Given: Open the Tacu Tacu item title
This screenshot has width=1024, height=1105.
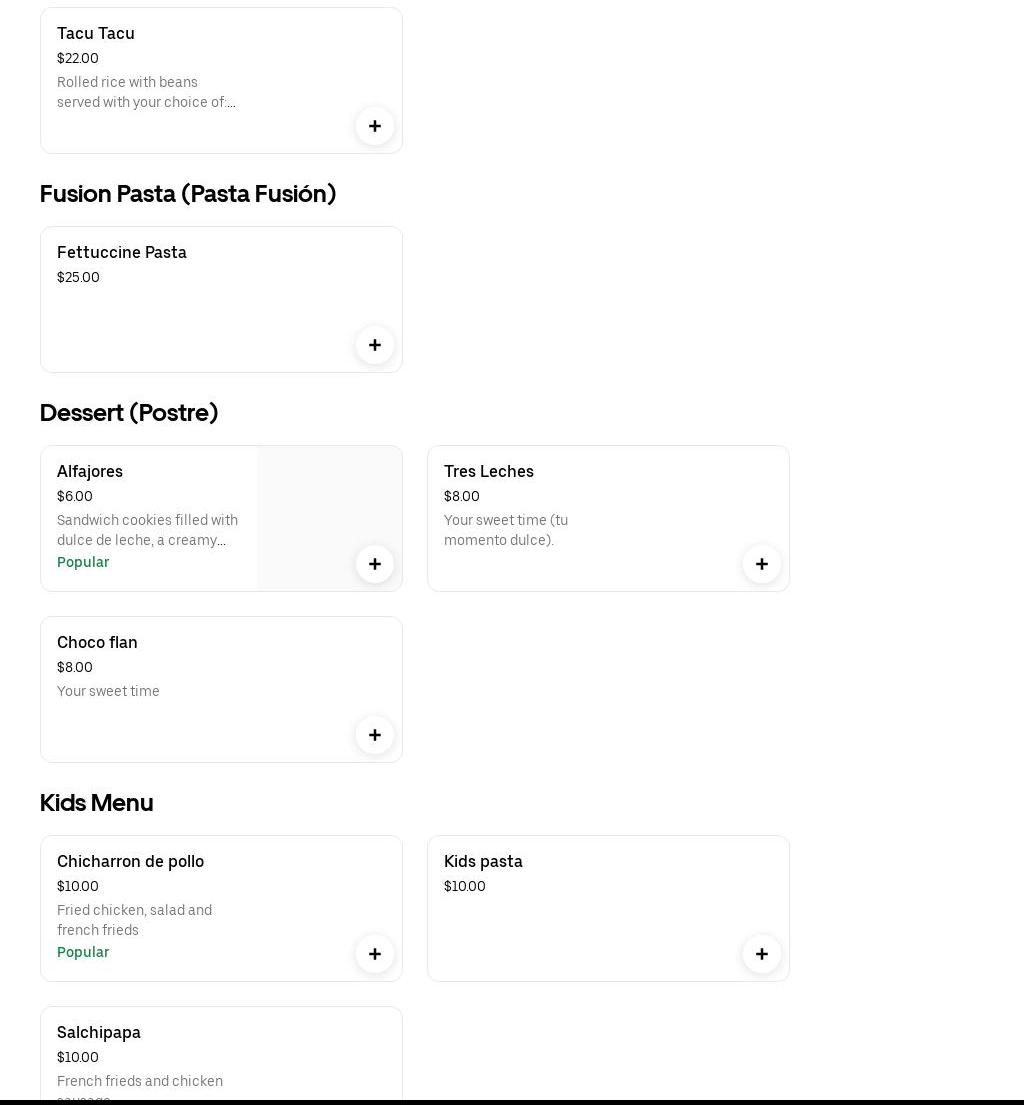Looking at the screenshot, I should click(x=96, y=33).
